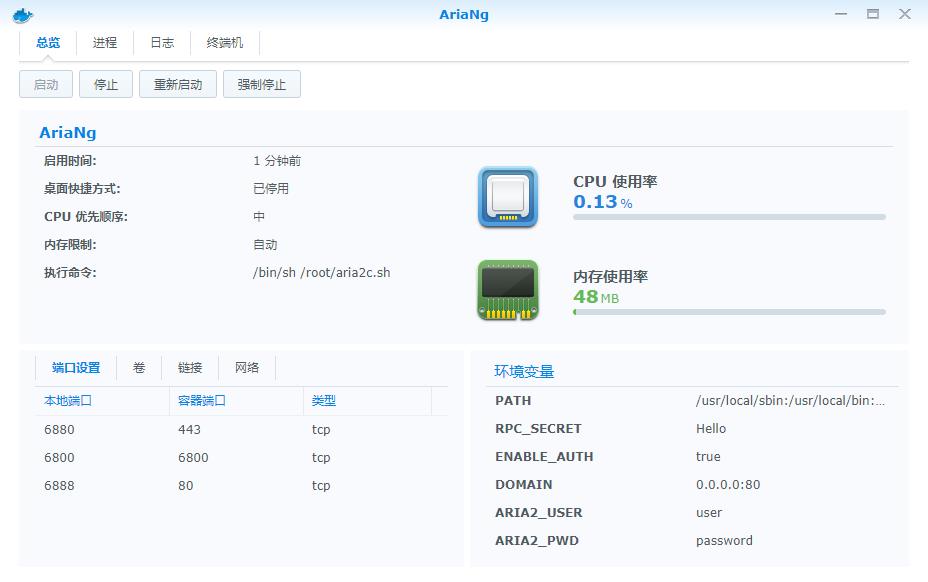Select the 网络 network tab
The image size is (928, 582).
(x=247, y=368)
